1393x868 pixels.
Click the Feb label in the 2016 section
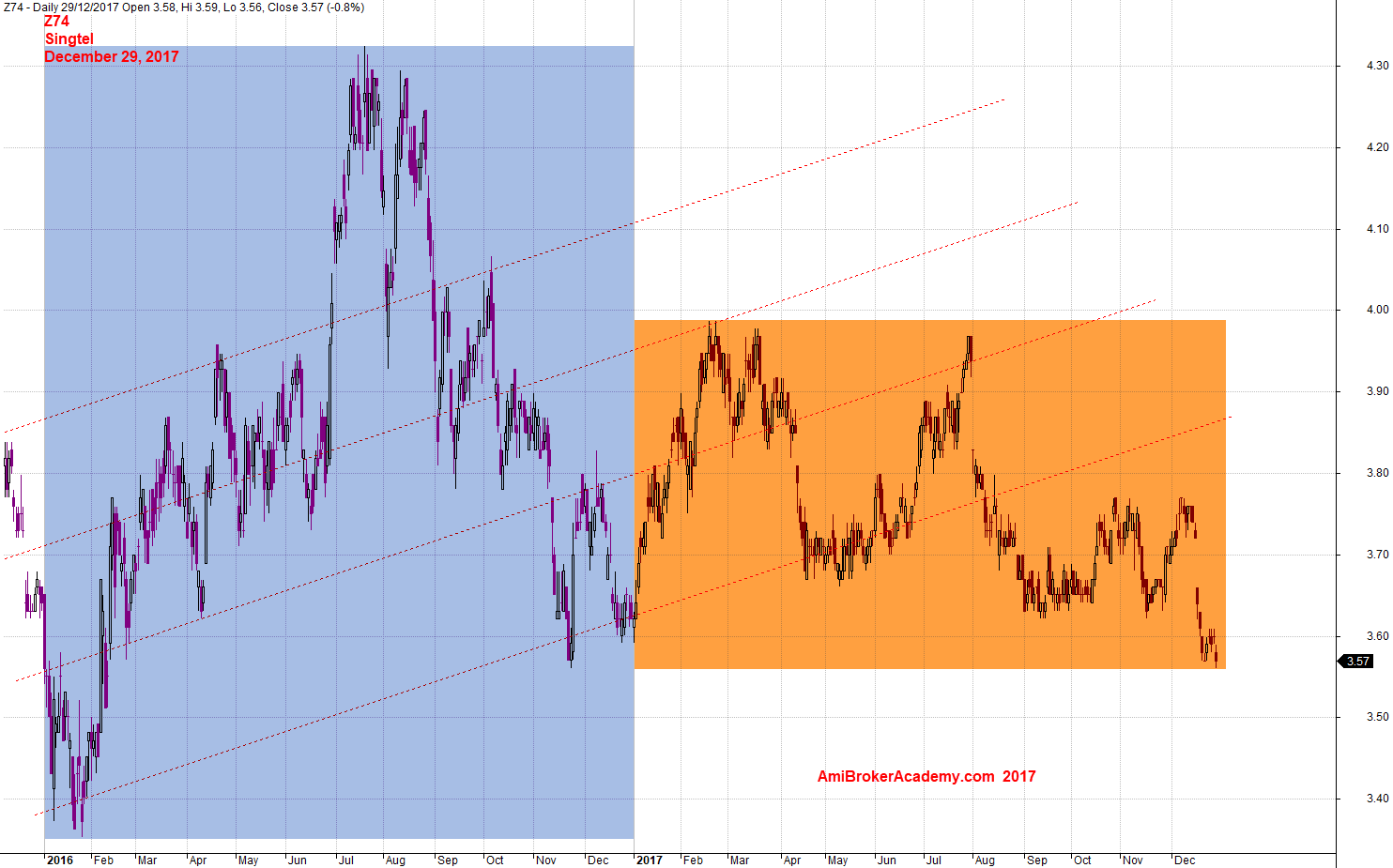[x=103, y=860]
